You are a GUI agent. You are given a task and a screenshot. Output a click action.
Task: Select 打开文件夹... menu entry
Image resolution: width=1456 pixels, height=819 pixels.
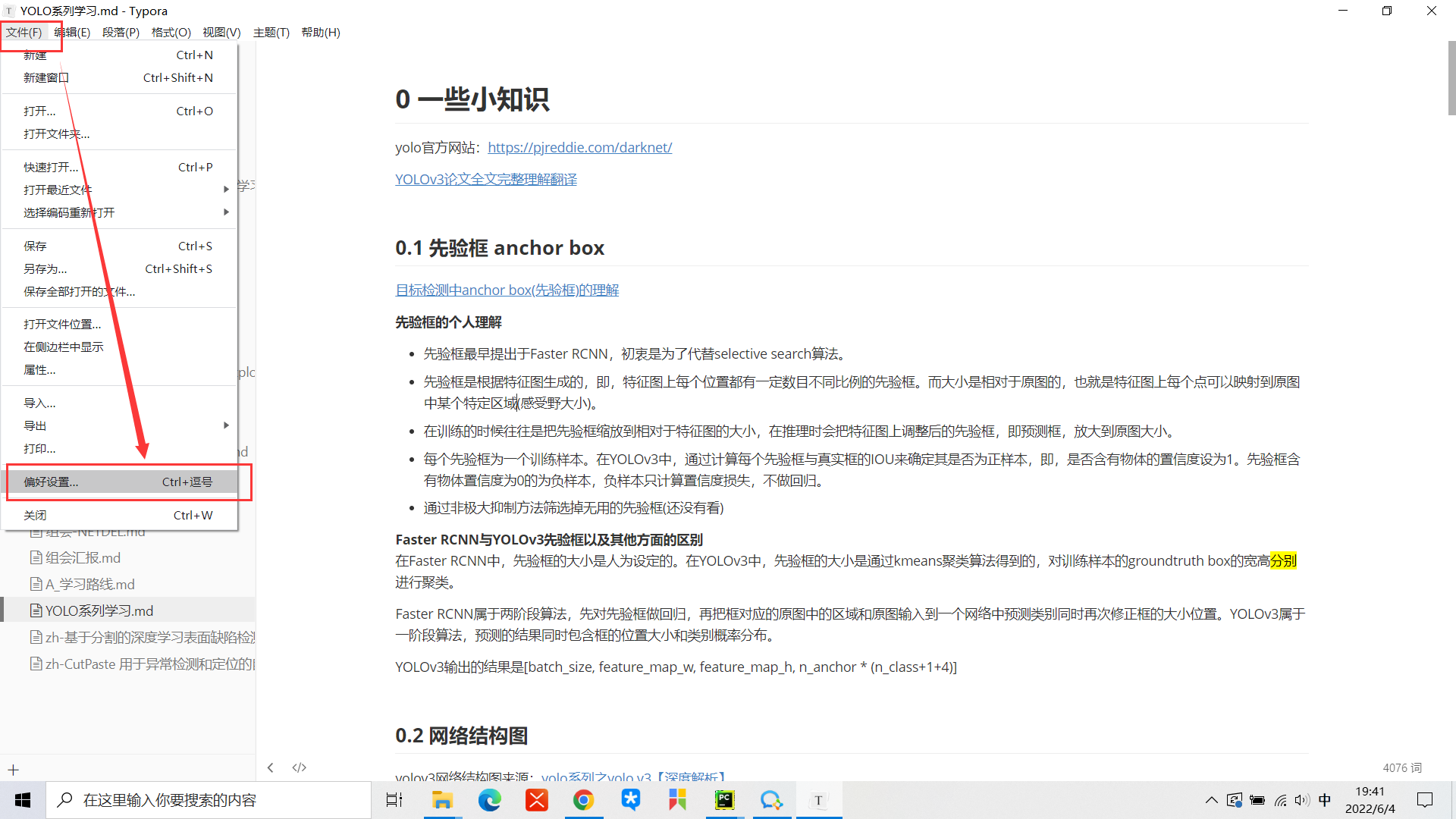pyautogui.click(x=120, y=133)
